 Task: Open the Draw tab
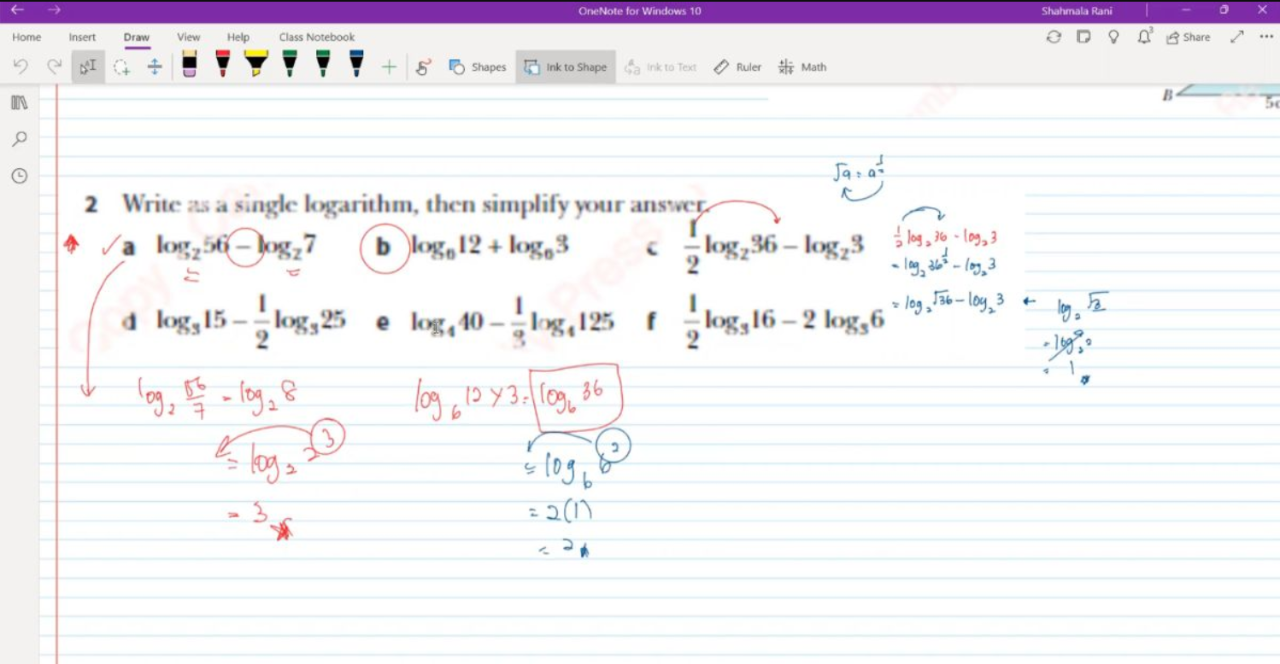click(x=137, y=37)
